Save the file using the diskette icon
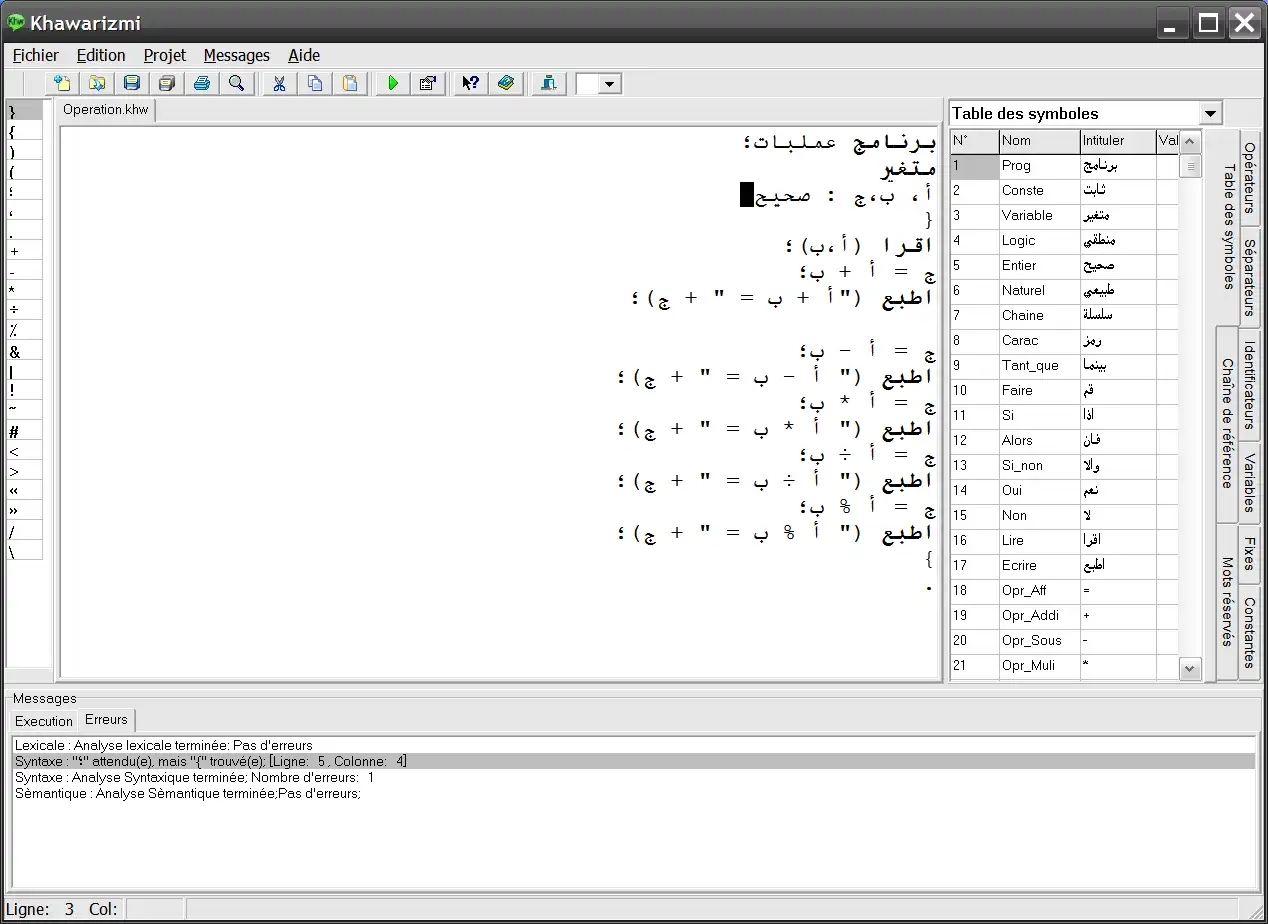Viewport: 1268px width, 924px height. coord(132,84)
